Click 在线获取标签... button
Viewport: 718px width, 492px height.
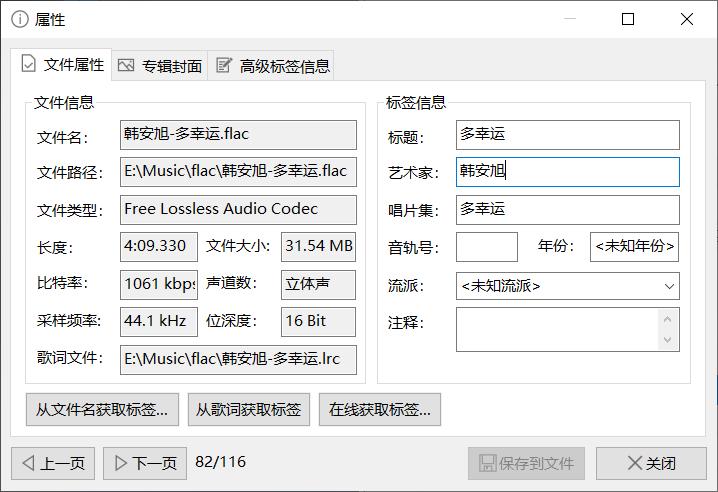point(380,409)
